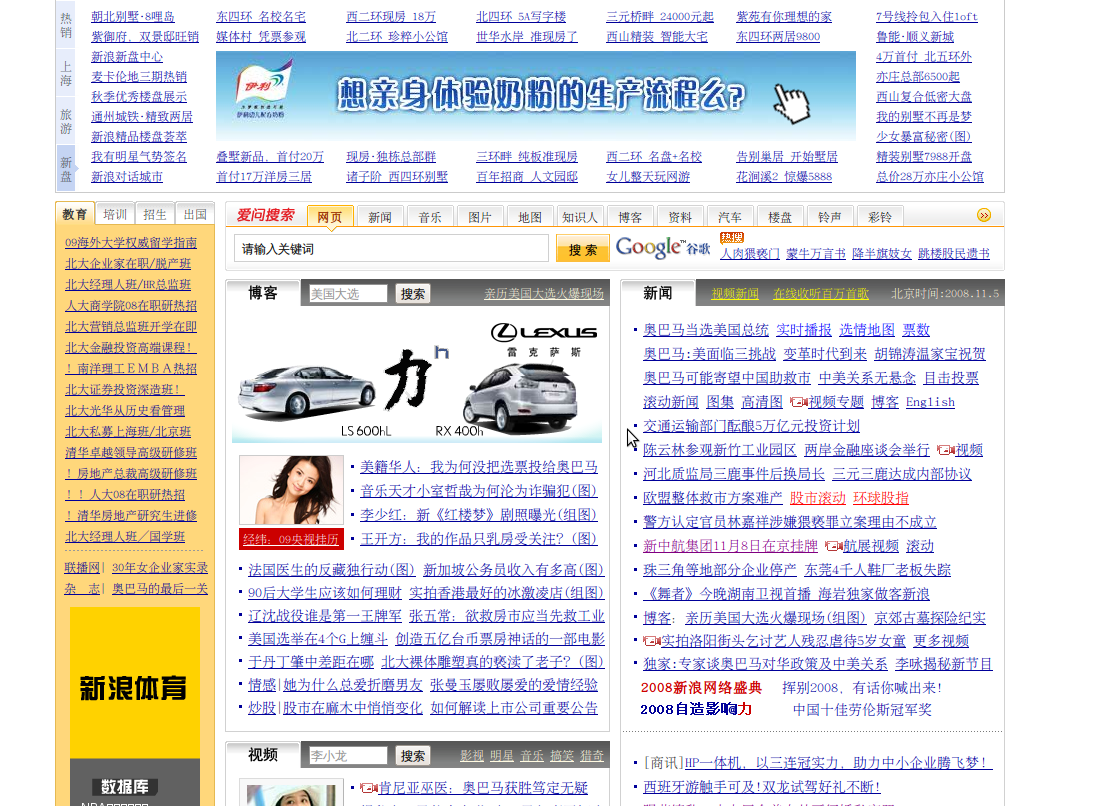Open 在线收听百万首歌 link
This screenshot has width=1110, height=806.
click(820, 294)
